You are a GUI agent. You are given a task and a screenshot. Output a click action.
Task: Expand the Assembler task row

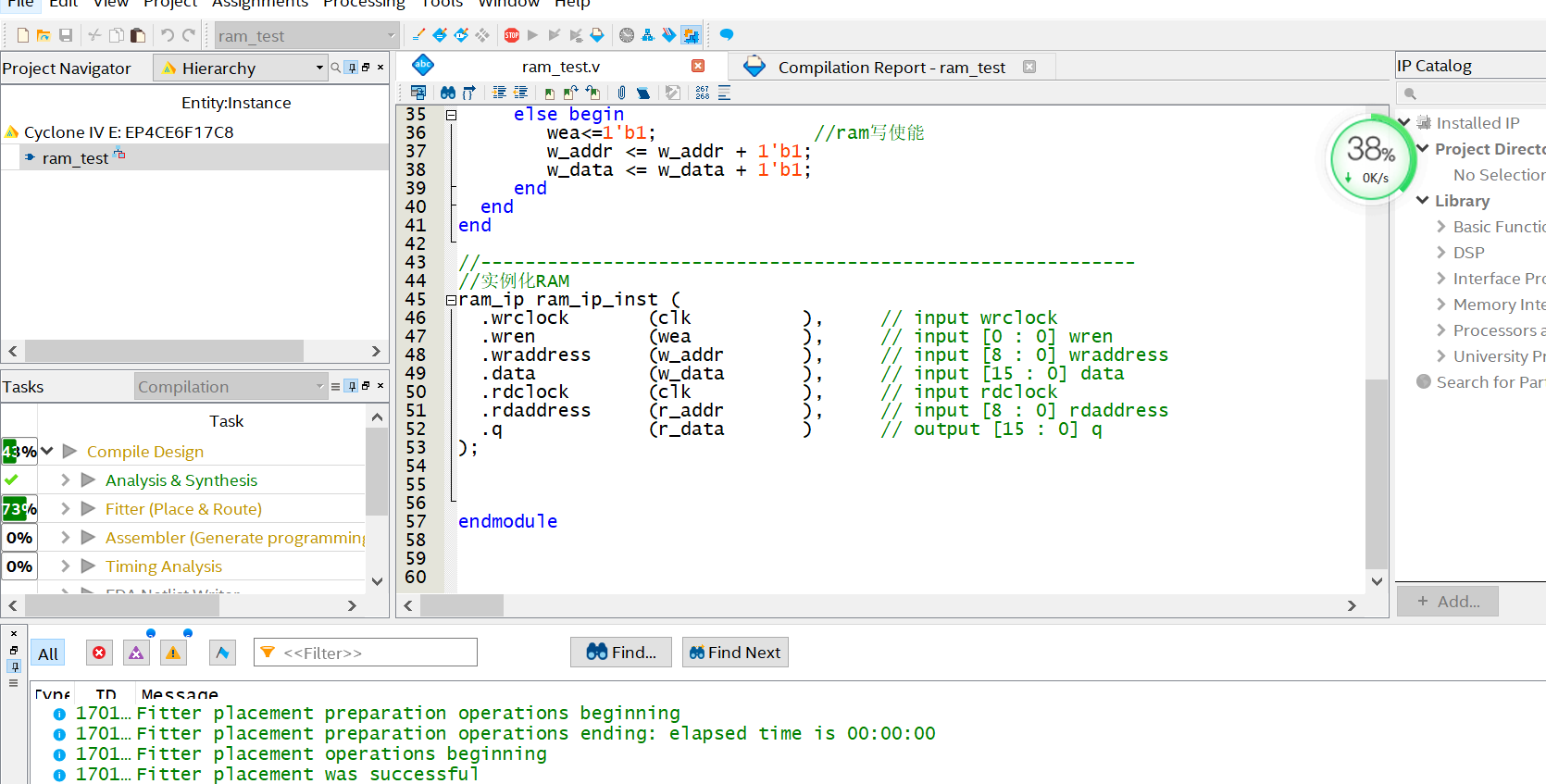[65, 538]
